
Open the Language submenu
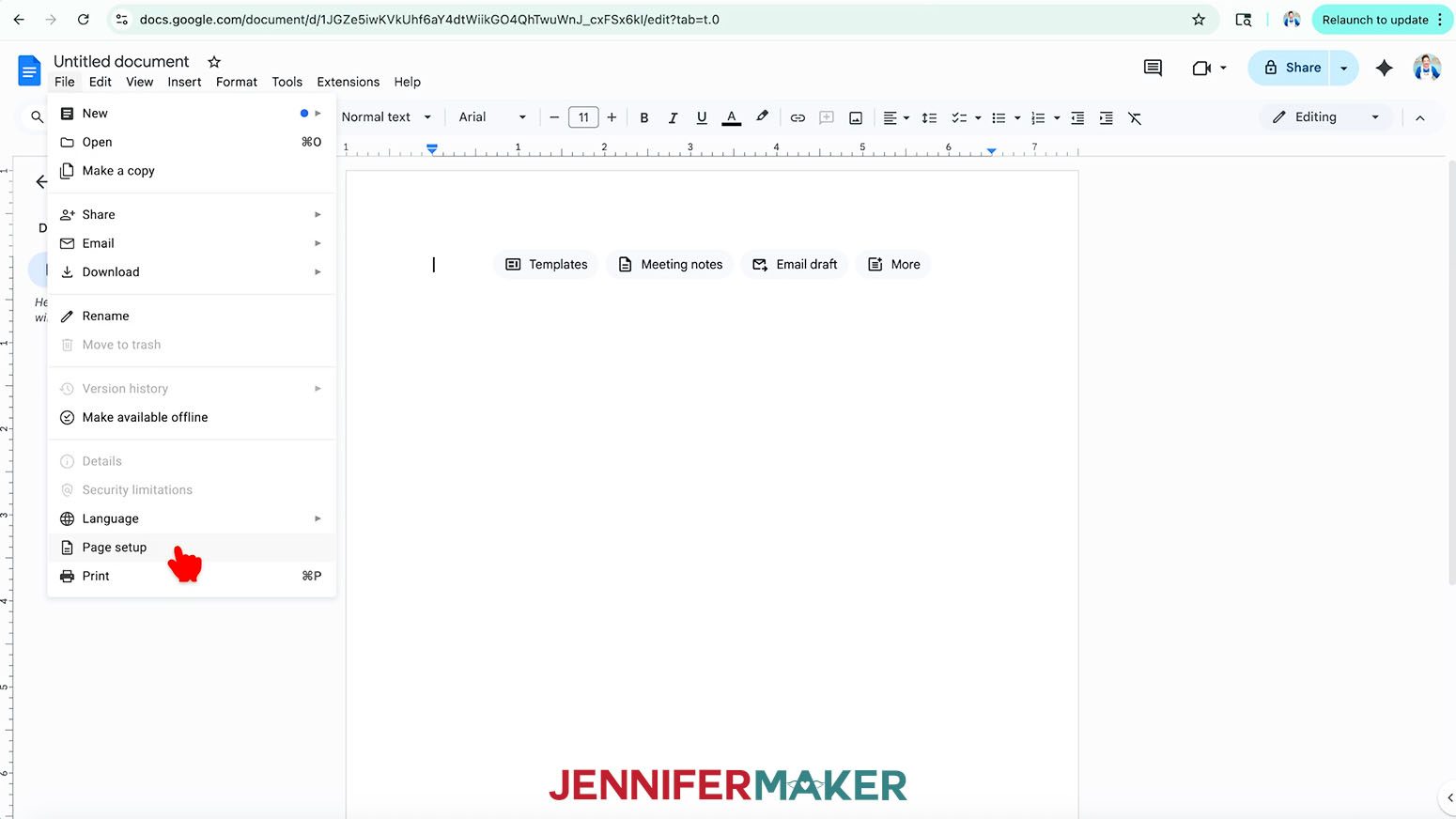point(192,518)
